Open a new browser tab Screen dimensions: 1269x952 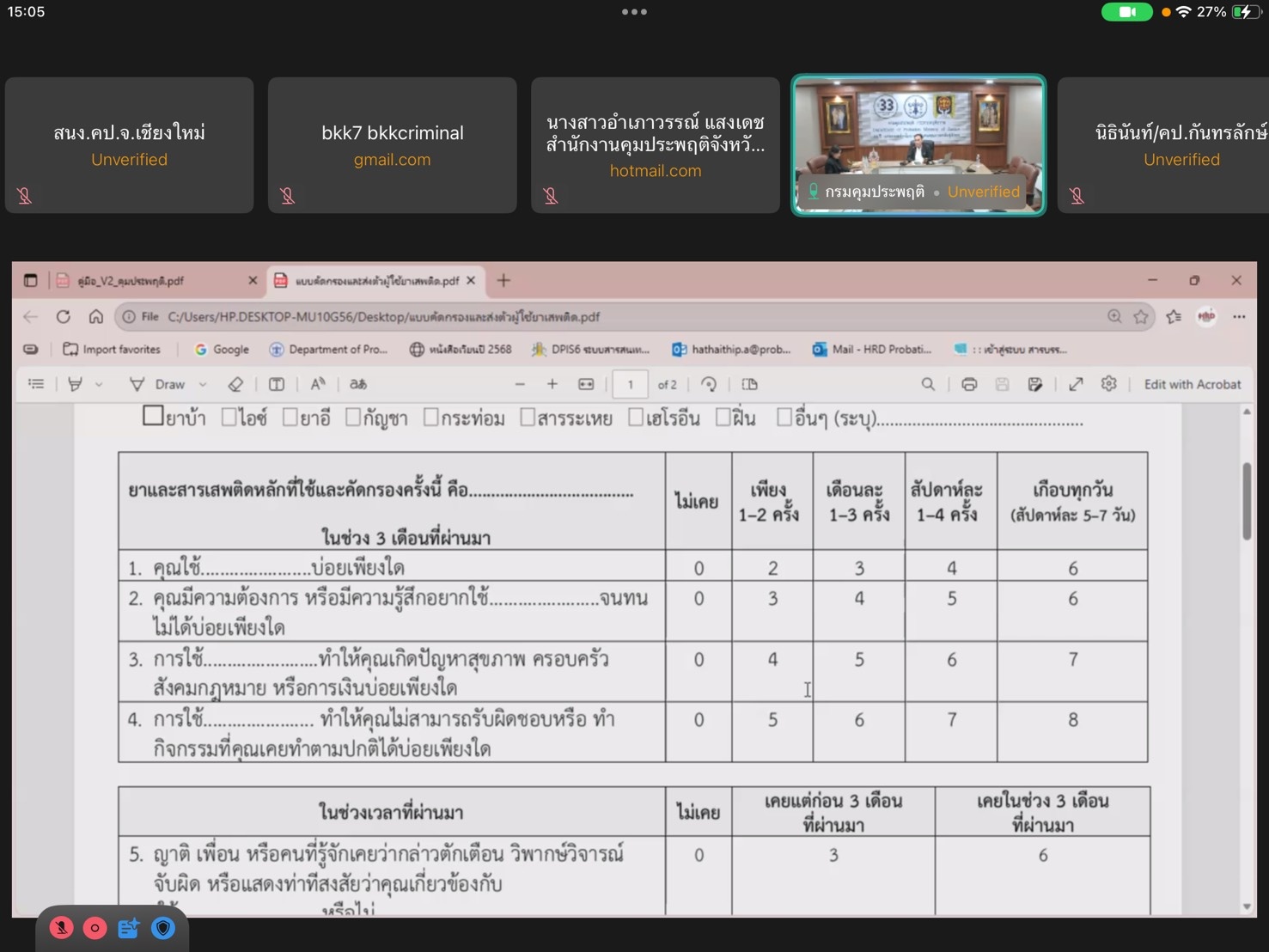[x=503, y=280]
